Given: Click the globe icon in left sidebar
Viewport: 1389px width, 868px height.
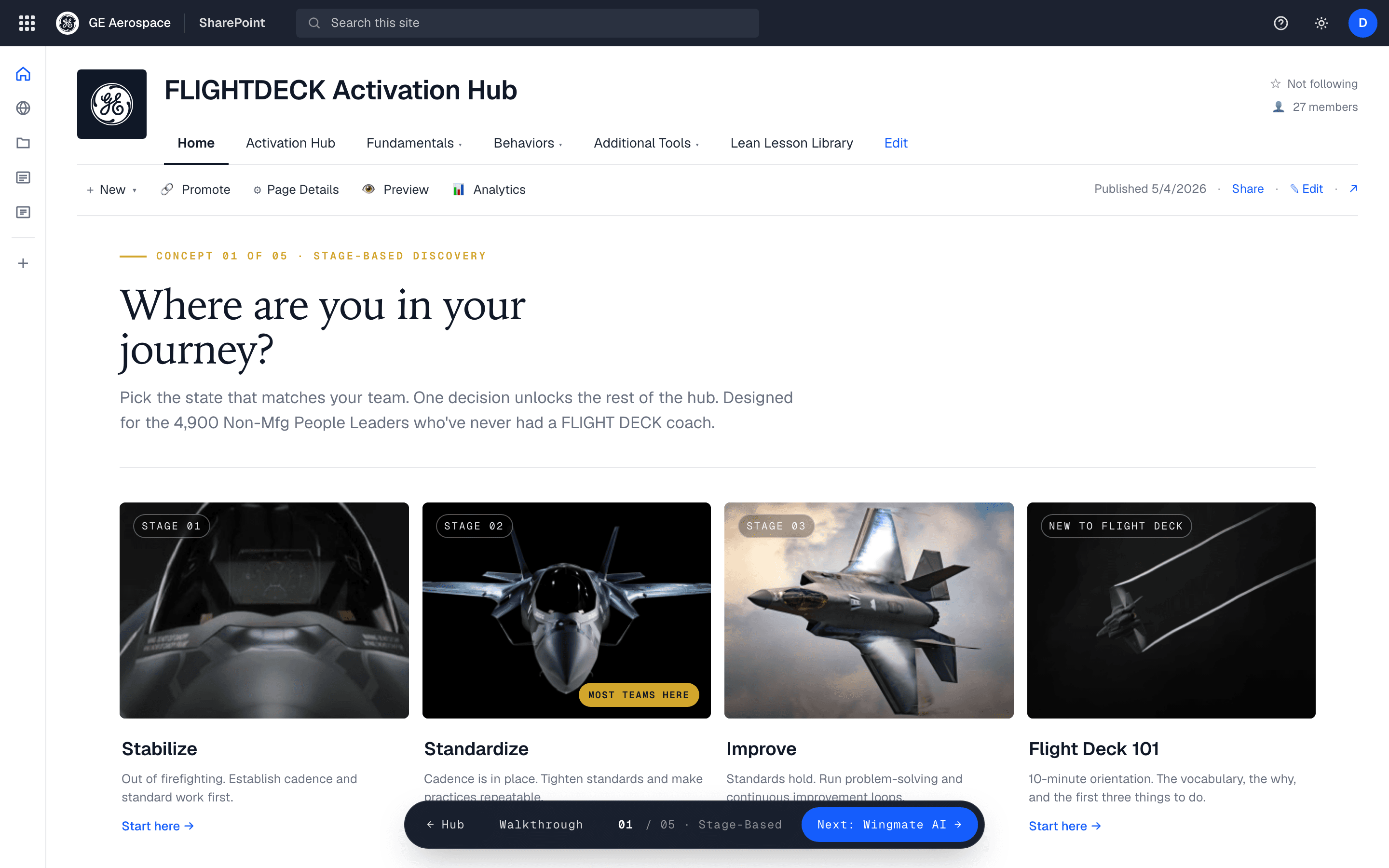Looking at the screenshot, I should click(x=23, y=108).
